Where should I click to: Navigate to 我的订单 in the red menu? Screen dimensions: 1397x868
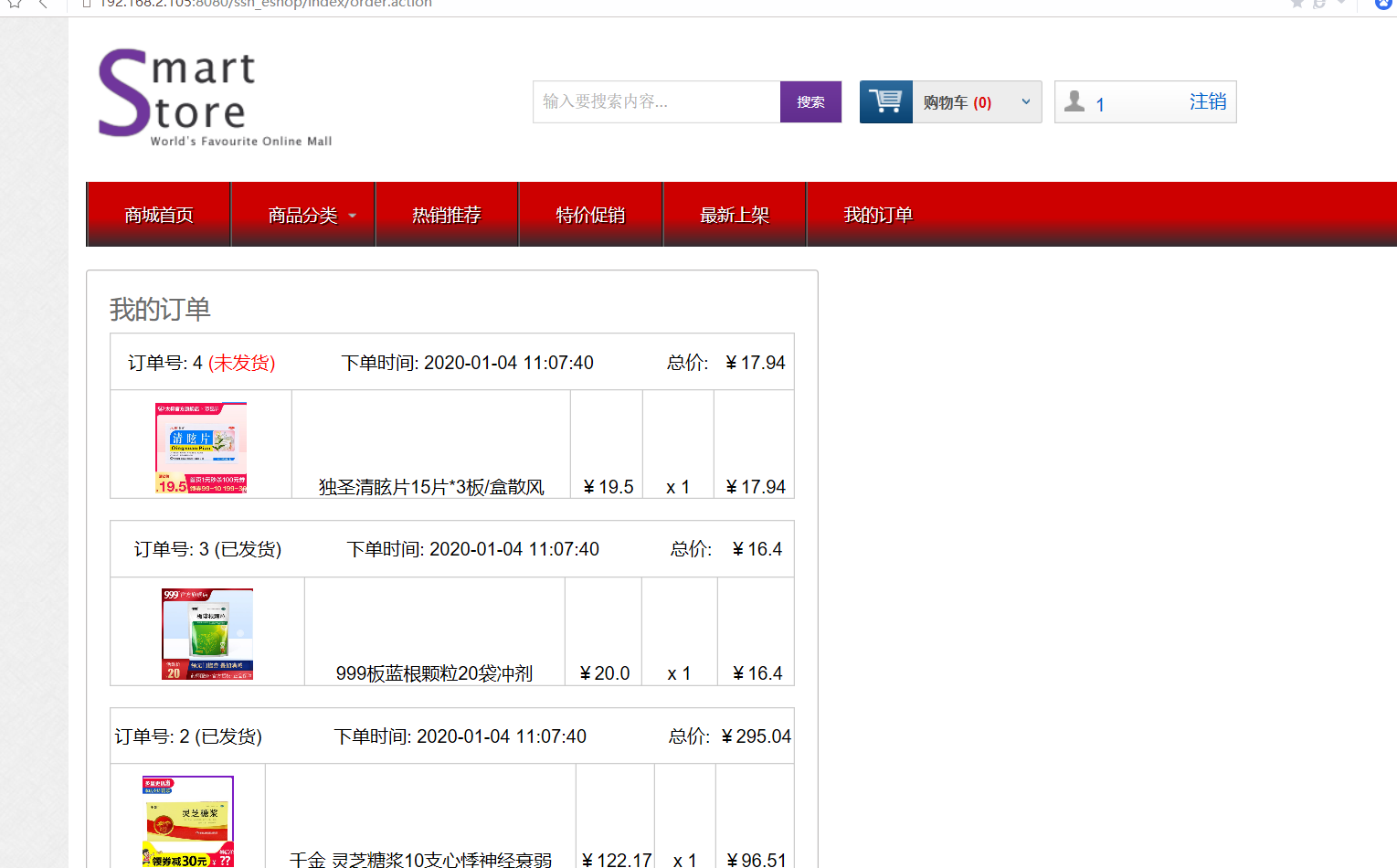point(878,215)
